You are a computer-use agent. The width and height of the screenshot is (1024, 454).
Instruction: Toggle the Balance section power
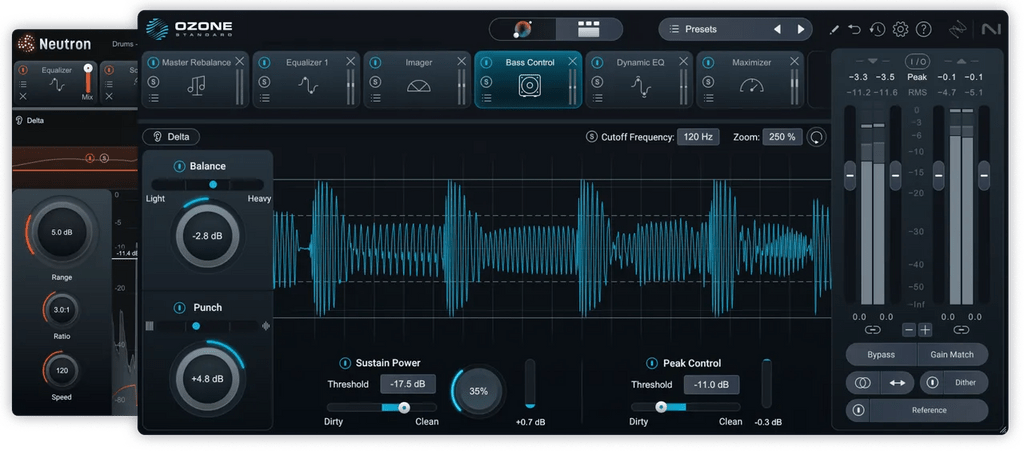coord(179,167)
